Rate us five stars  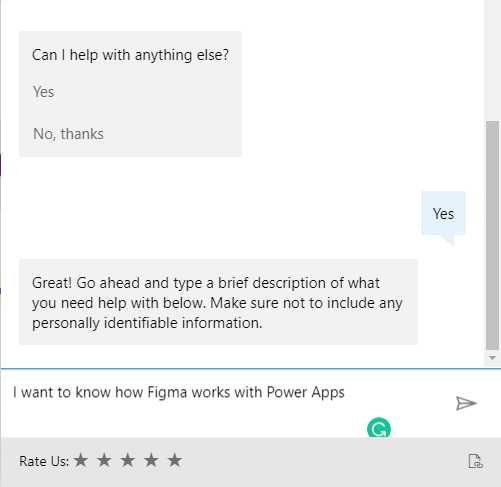click(x=175, y=460)
